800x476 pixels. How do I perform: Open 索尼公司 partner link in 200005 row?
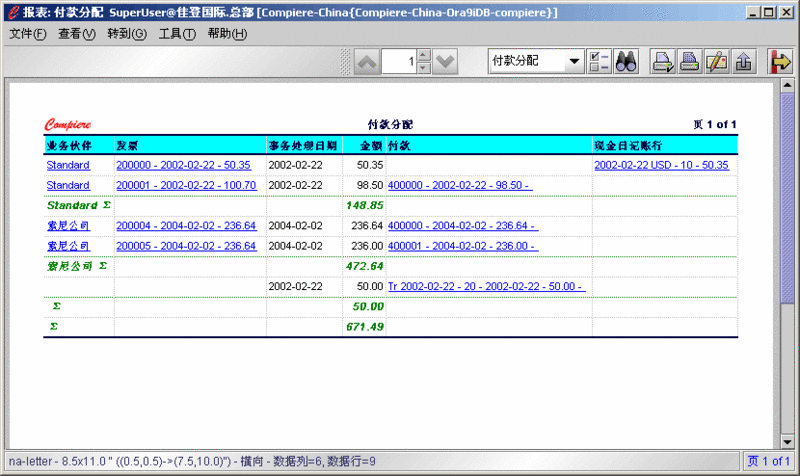(x=68, y=246)
